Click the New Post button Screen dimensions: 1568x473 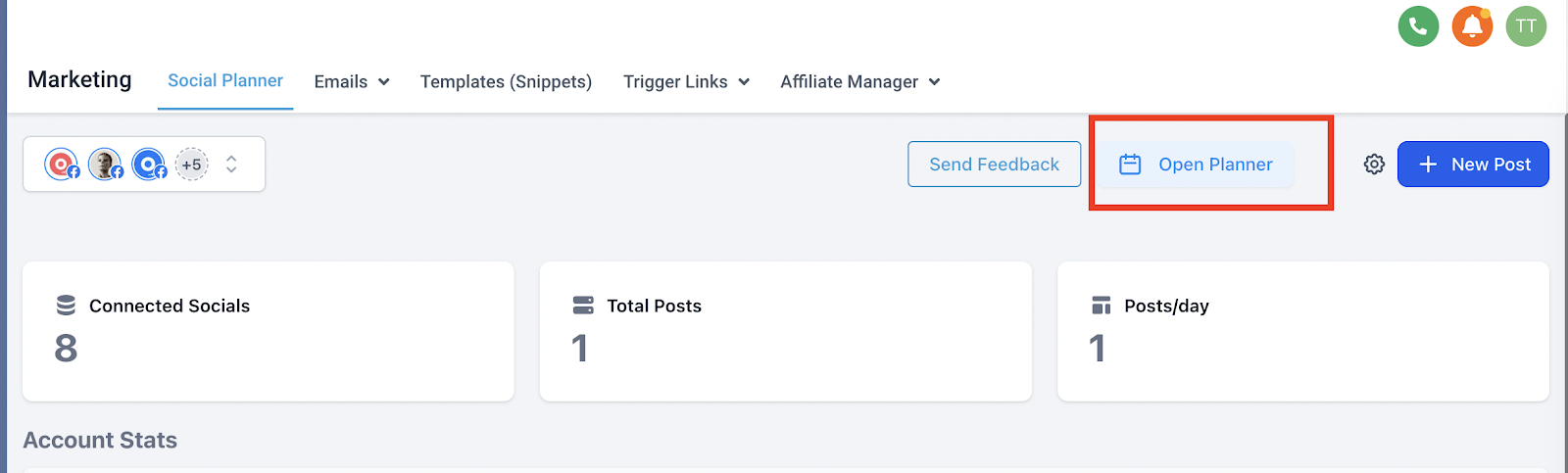1473,165
